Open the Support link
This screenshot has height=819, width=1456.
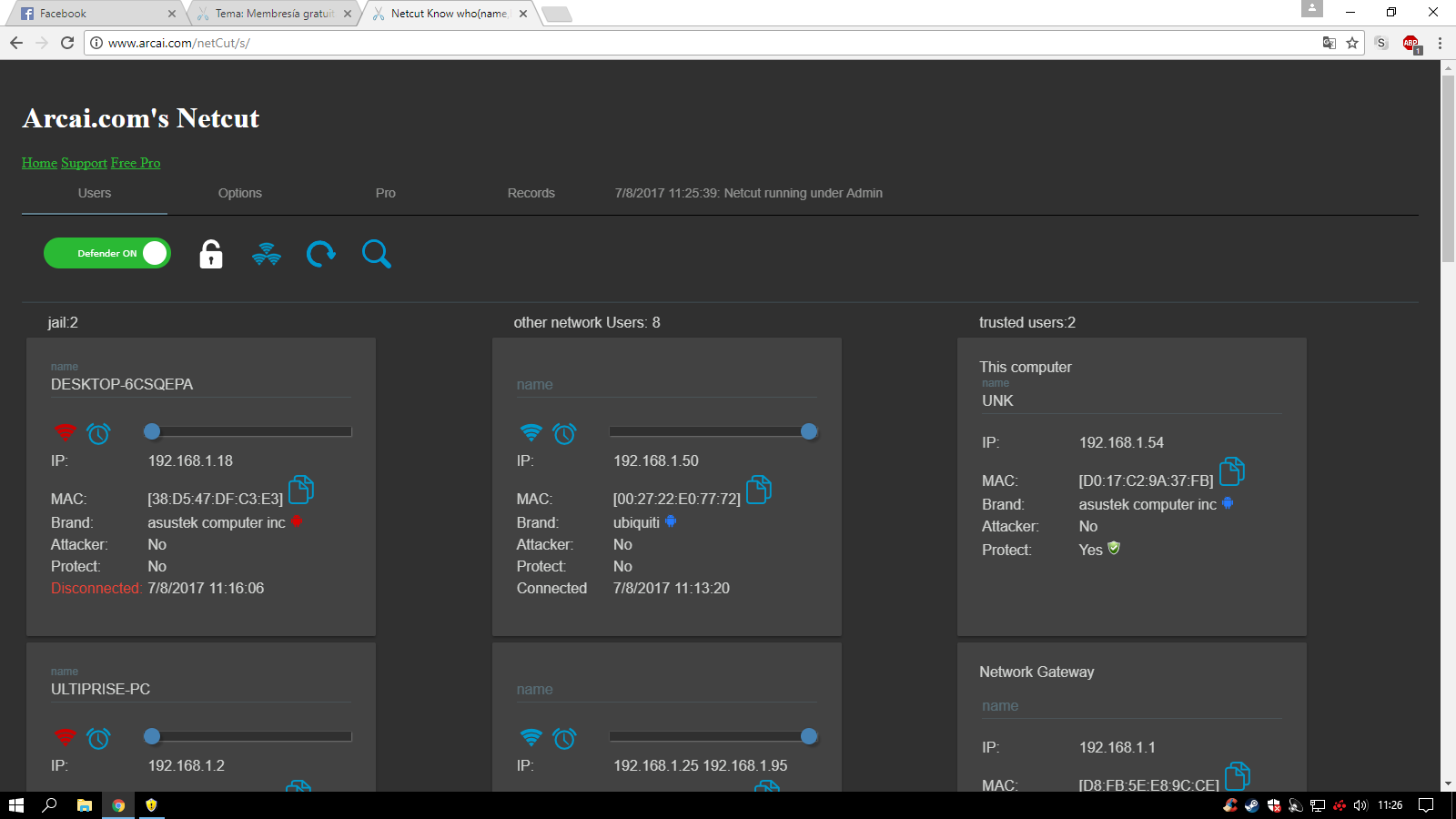(x=84, y=163)
